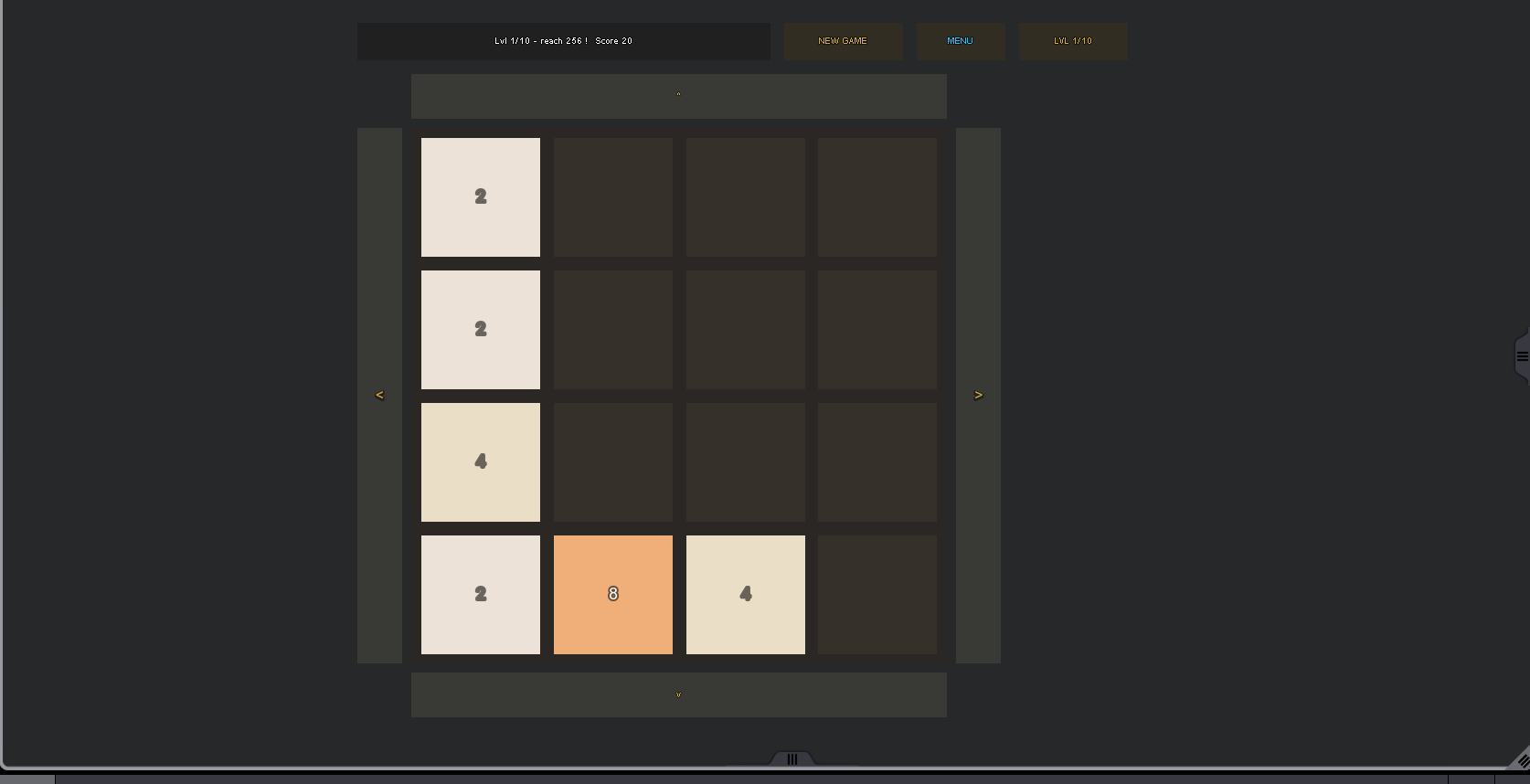
Task: Click the 2 tile left of the 8 tile
Action: click(481, 595)
